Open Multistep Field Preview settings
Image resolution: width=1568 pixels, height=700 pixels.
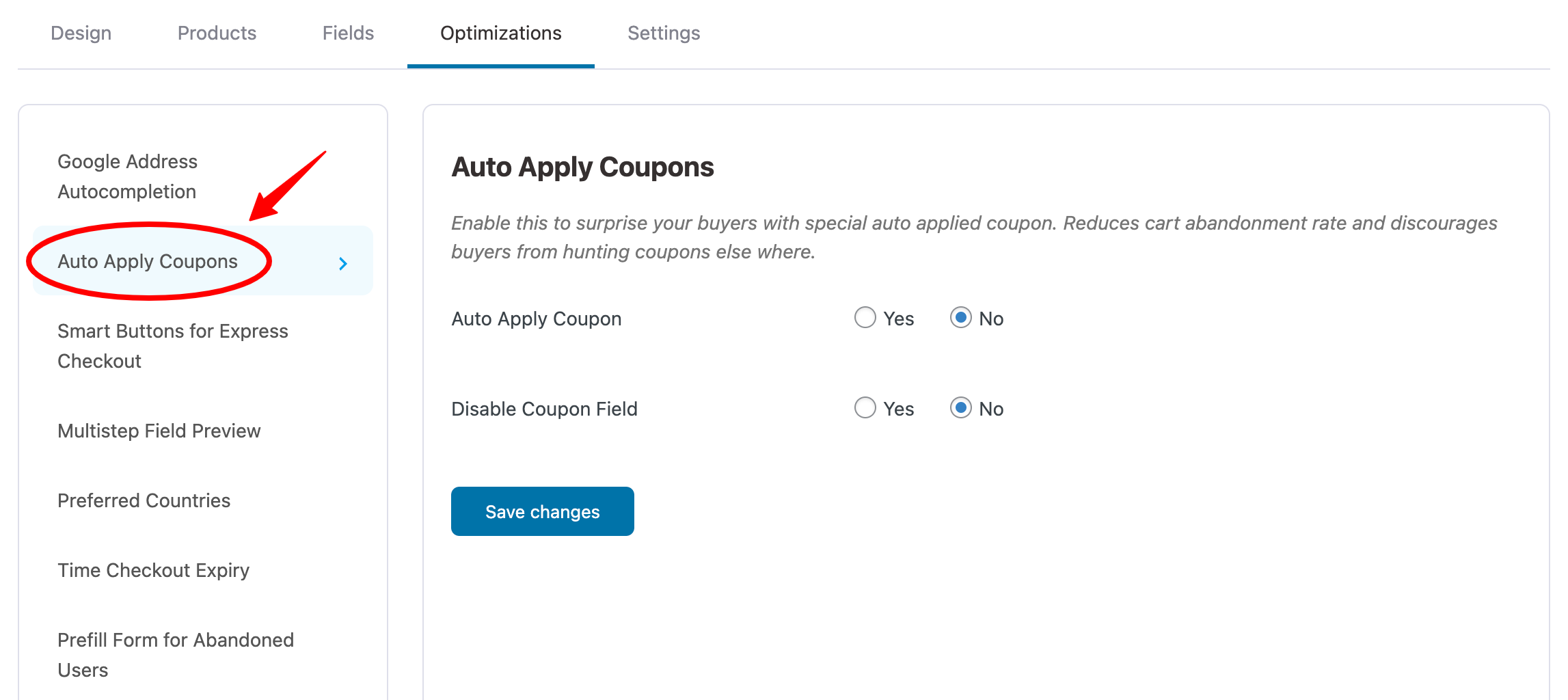[159, 431]
